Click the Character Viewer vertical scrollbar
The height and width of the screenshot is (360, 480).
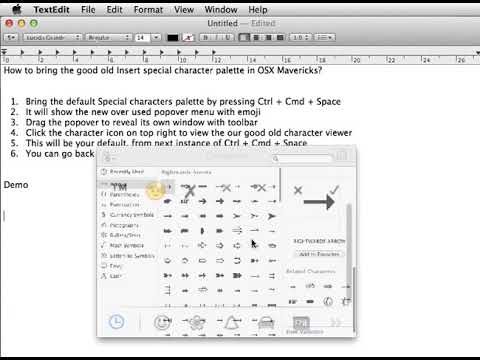[349, 252]
